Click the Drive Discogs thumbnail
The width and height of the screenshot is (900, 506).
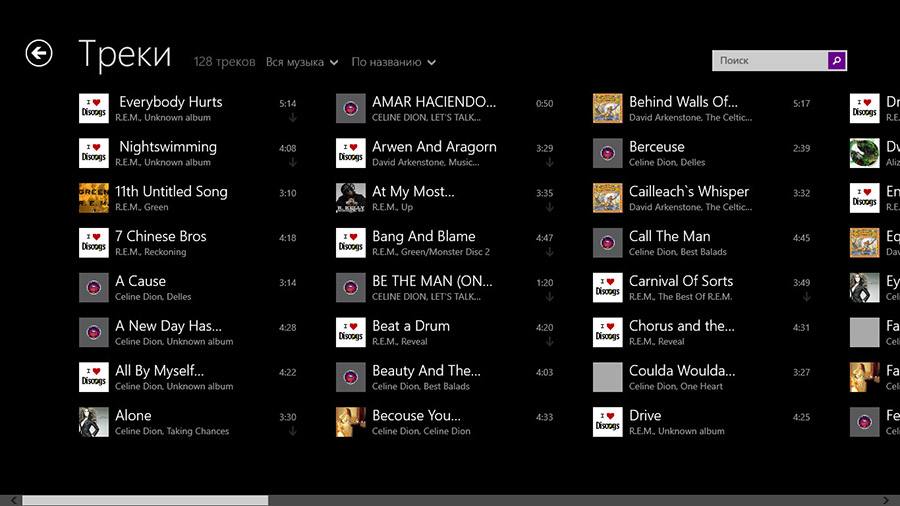[607, 422]
